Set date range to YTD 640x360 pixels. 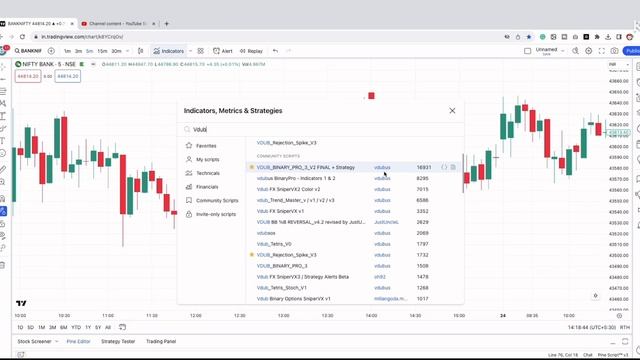[x=76, y=327]
